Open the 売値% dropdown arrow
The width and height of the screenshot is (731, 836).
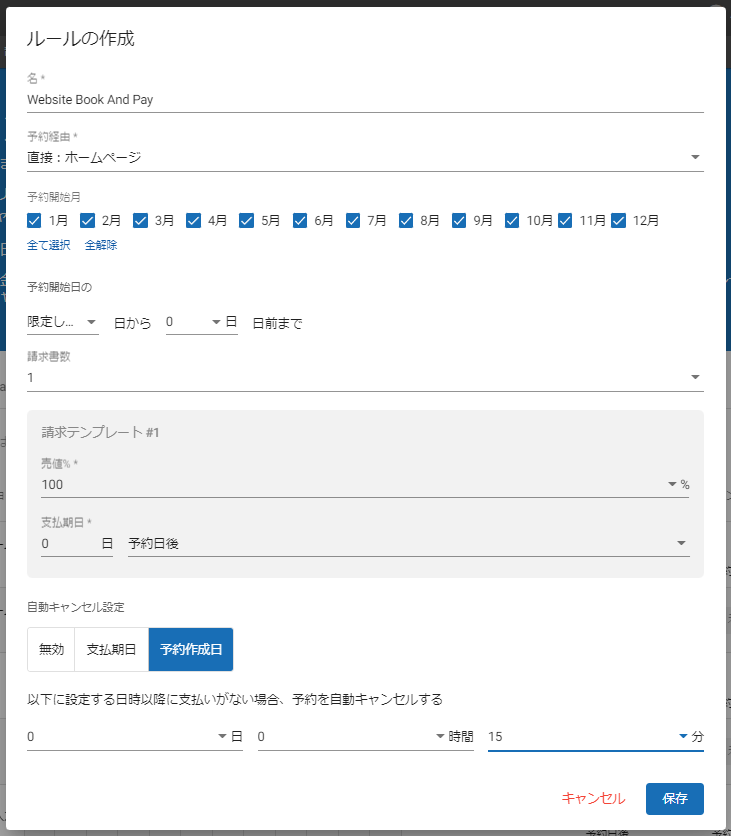[672, 484]
